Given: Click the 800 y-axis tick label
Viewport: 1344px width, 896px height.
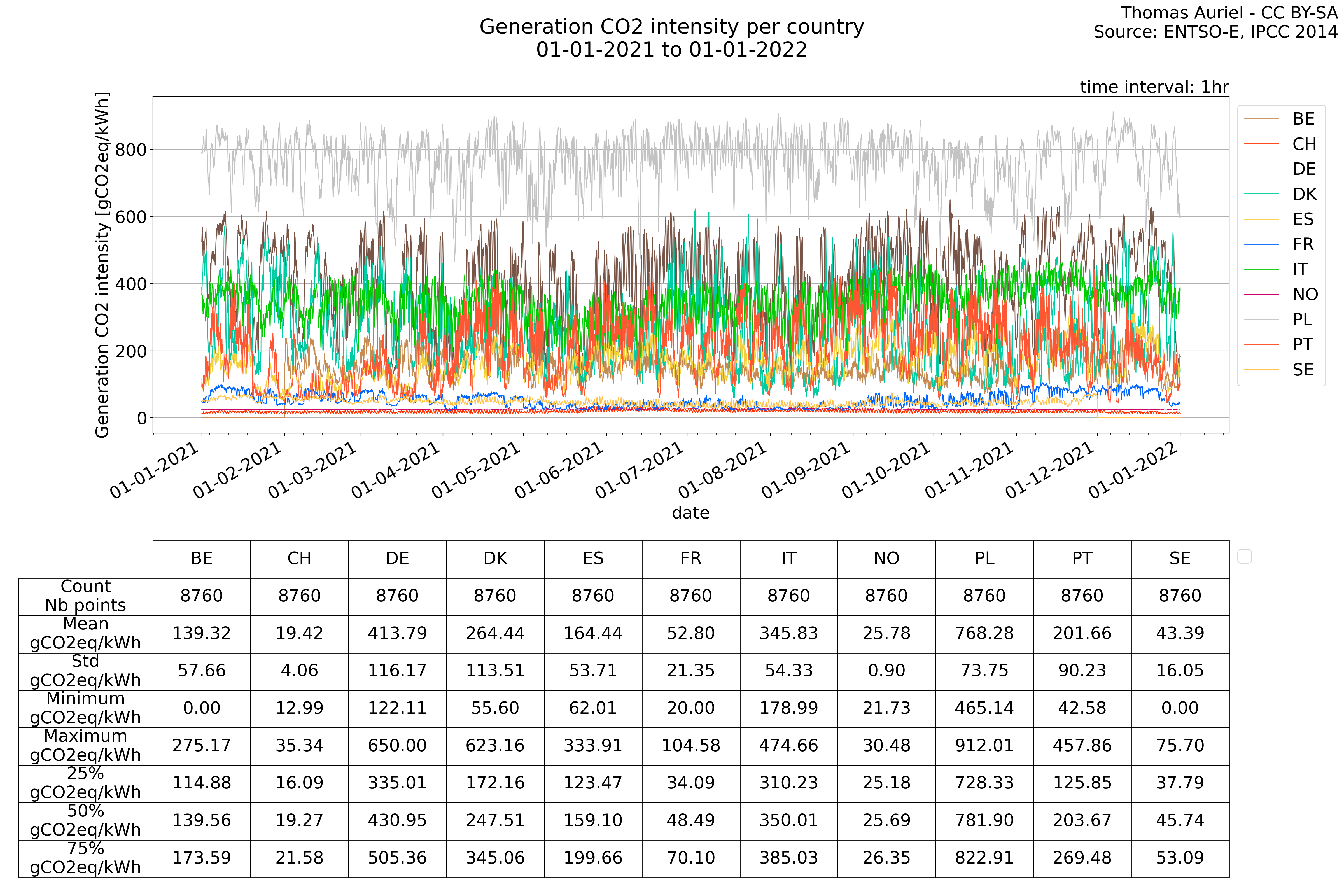Looking at the screenshot, I should (x=131, y=150).
